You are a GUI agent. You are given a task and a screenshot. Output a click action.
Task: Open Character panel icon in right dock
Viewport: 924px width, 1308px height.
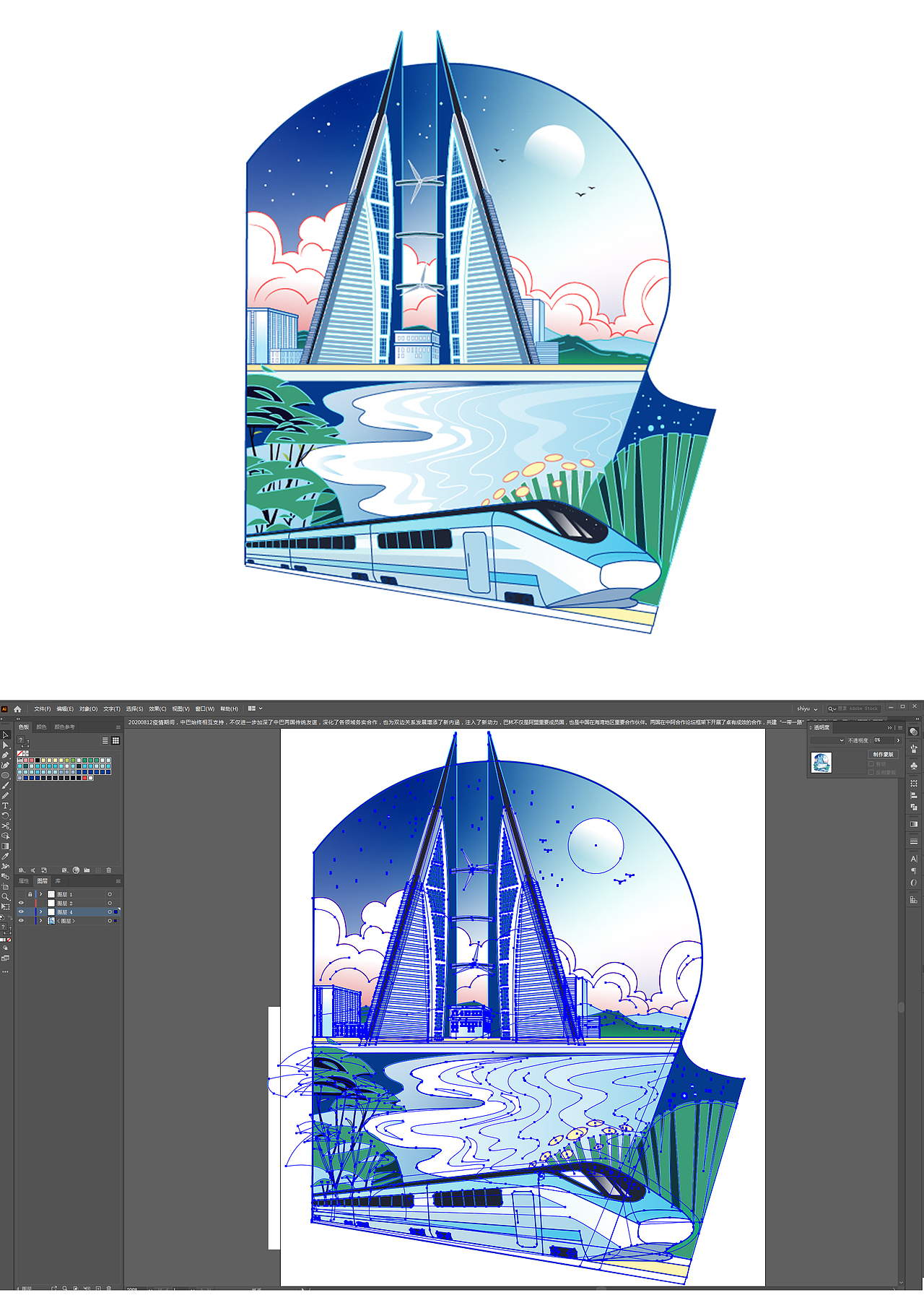pyautogui.click(x=914, y=859)
